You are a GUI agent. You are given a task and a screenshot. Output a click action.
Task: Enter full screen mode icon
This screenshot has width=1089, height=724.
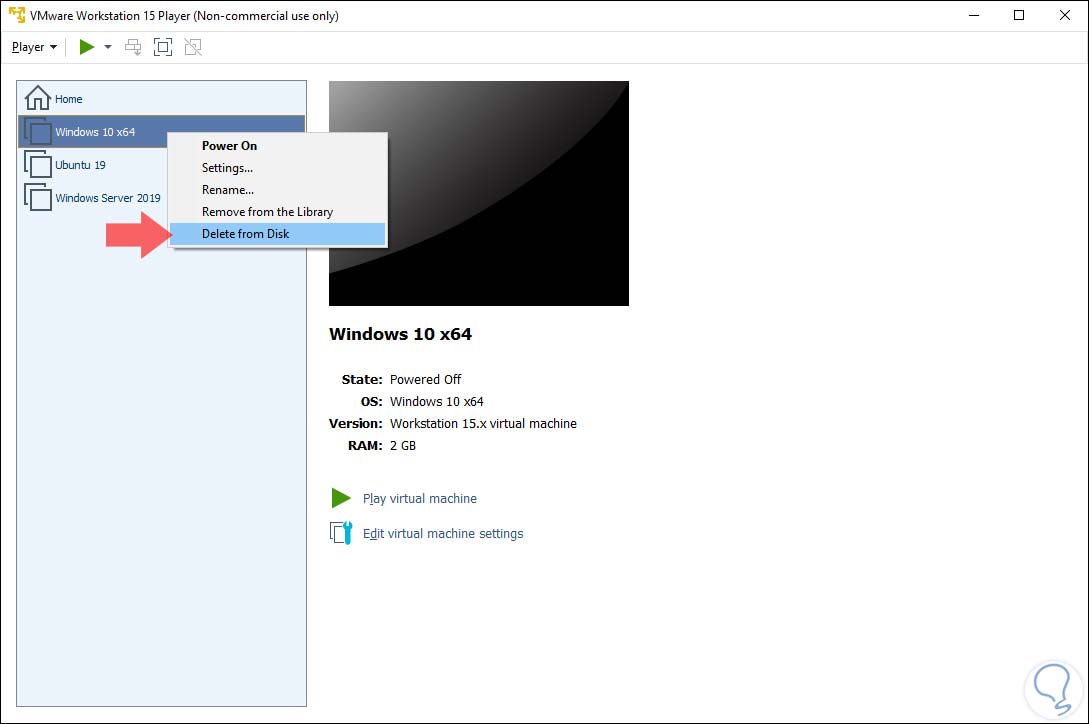point(163,47)
